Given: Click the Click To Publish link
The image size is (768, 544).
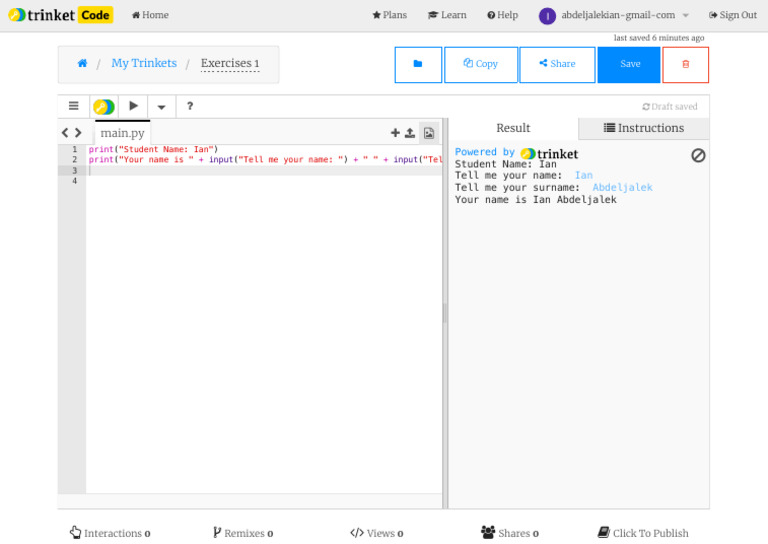Looking at the screenshot, I should tap(643, 533).
